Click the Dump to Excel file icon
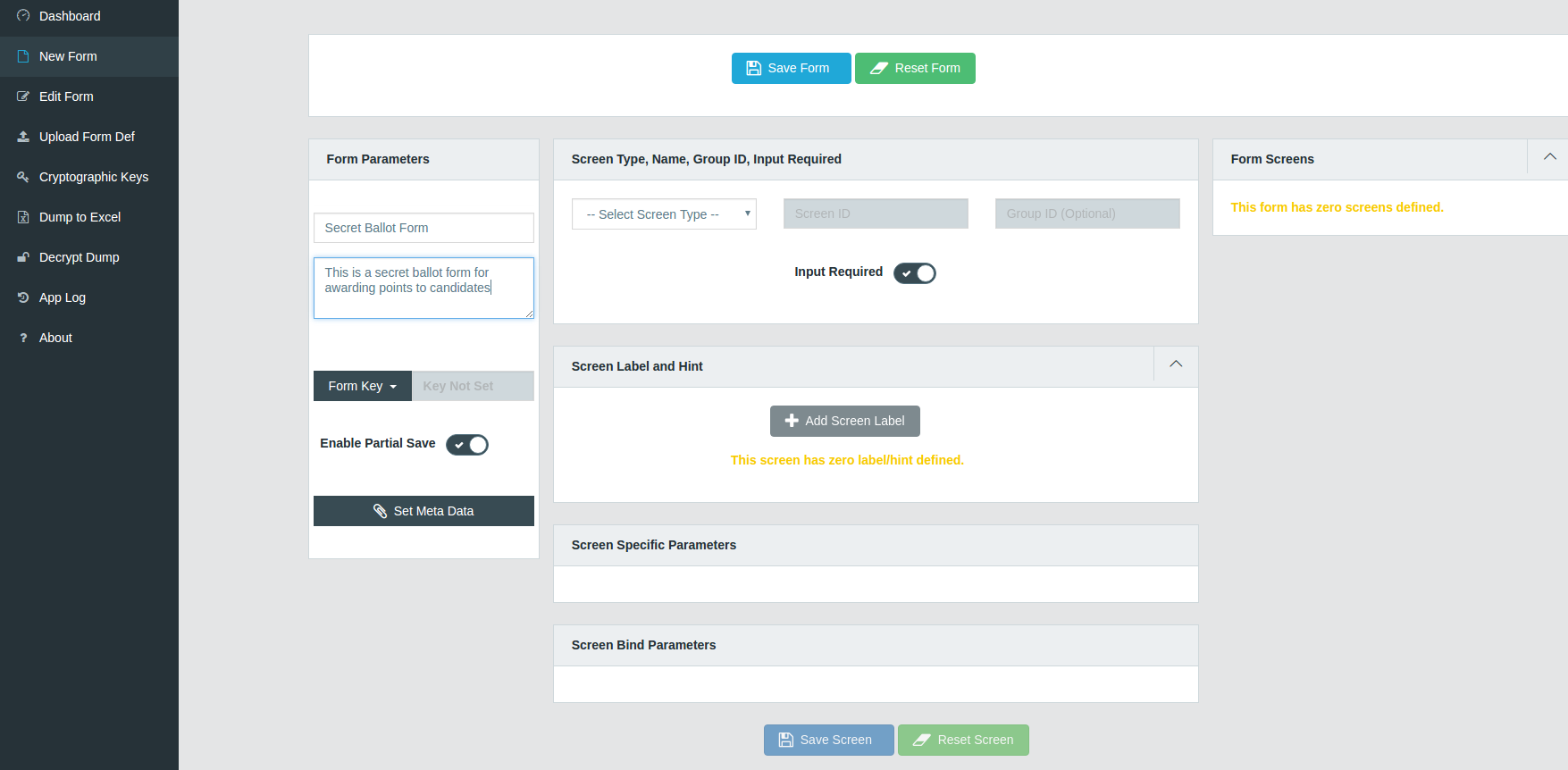The width and height of the screenshot is (1568, 770). [x=23, y=217]
